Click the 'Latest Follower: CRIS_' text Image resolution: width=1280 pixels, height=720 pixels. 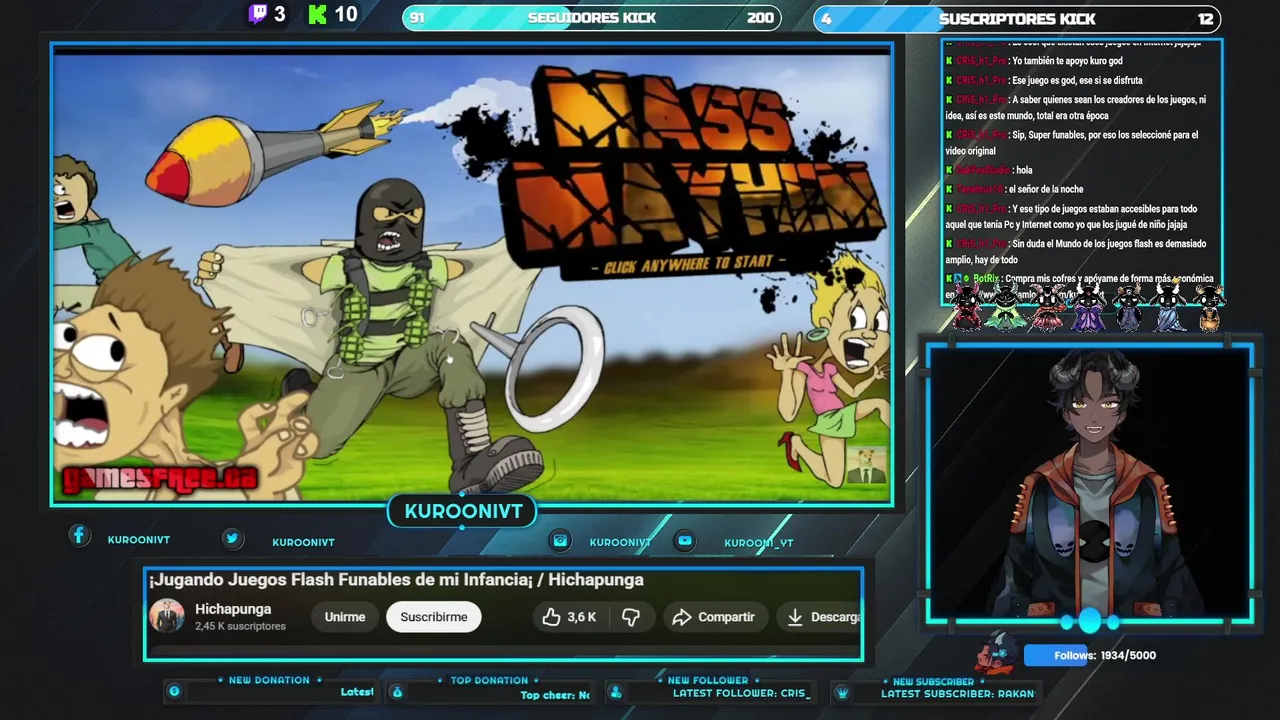point(741,693)
